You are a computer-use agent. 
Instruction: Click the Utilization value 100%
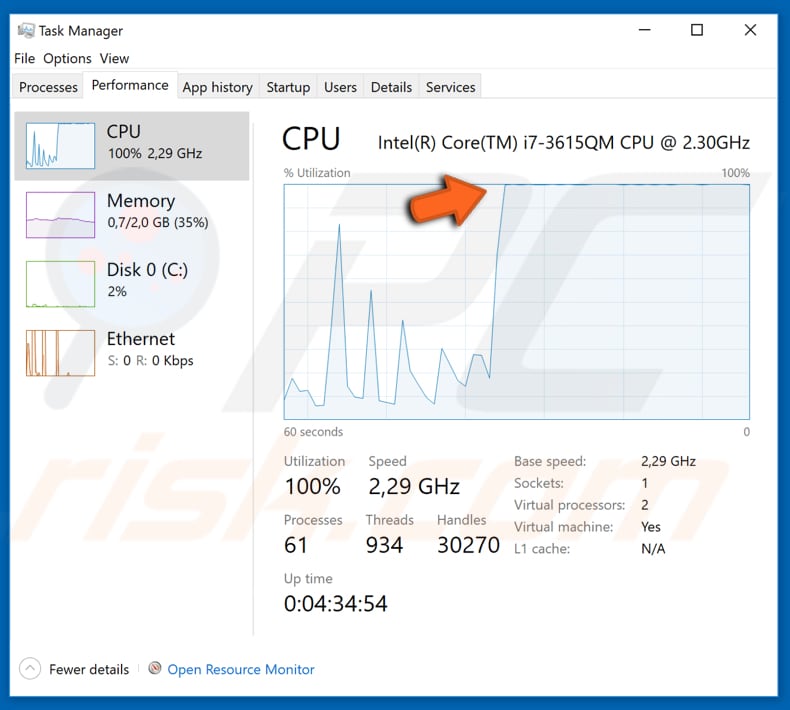312,486
